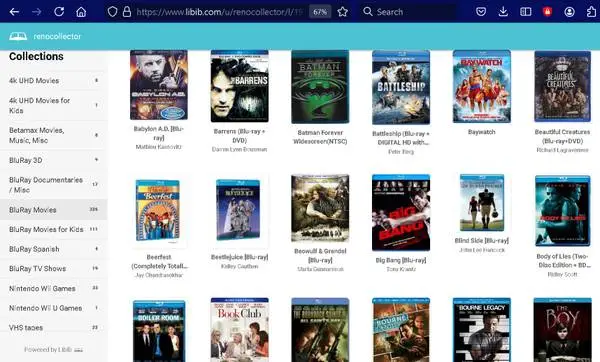The image size is (600, 362).
Task: Open BluRay Movies for Kids collection
Action: [x=54, y=229]
